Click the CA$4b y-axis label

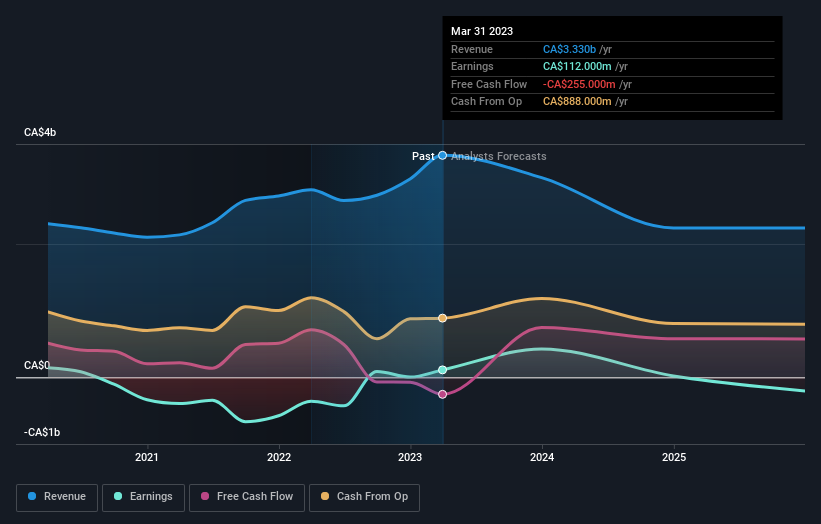40,132
